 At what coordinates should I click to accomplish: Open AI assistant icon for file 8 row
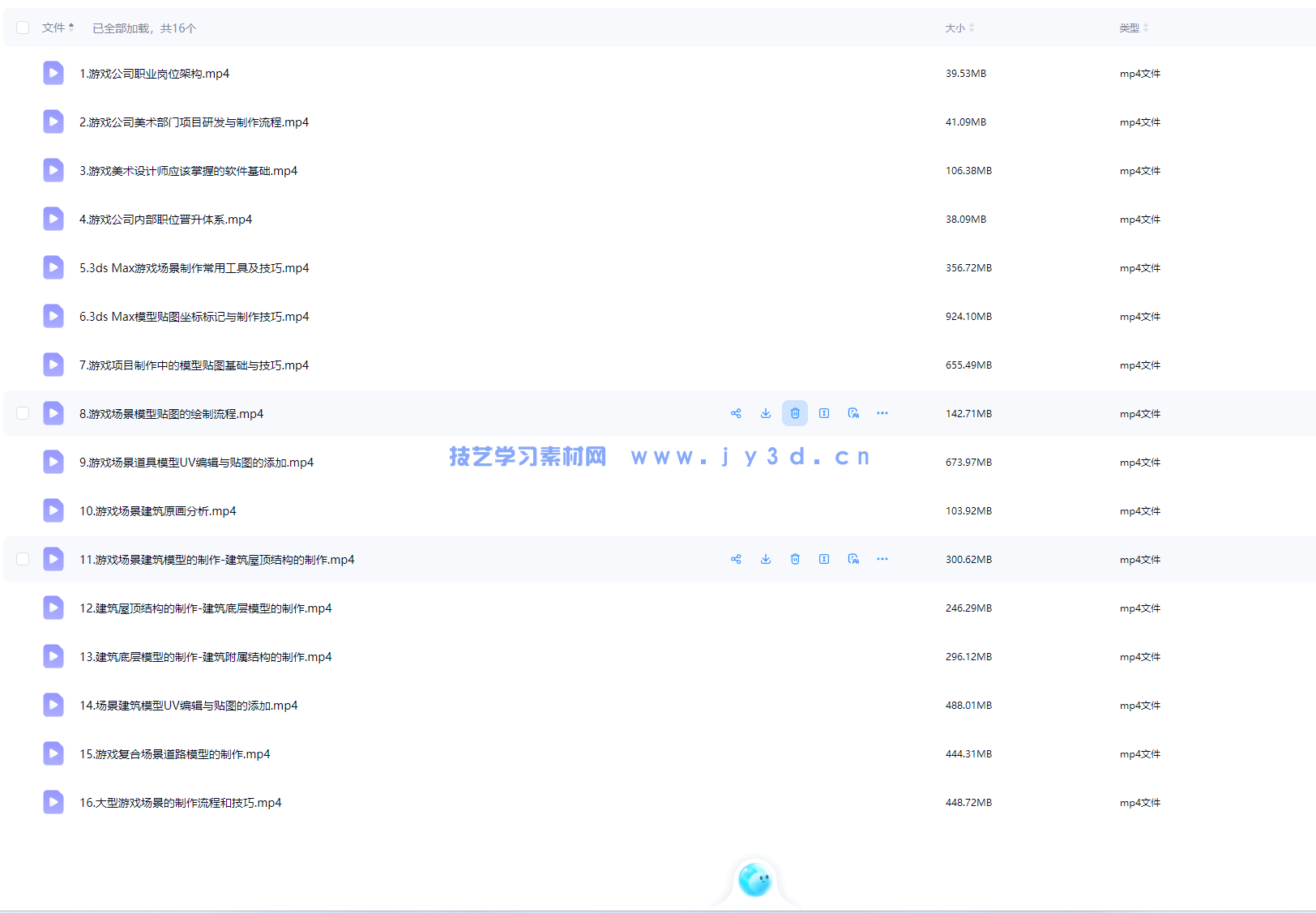(853, 413)
